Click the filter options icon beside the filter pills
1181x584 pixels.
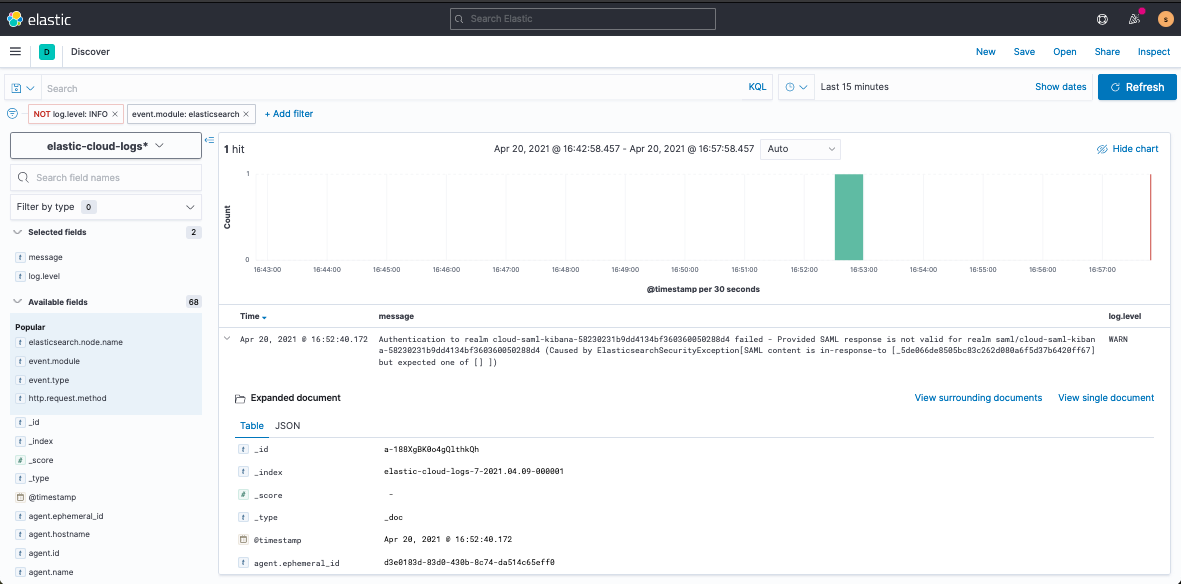12,114
